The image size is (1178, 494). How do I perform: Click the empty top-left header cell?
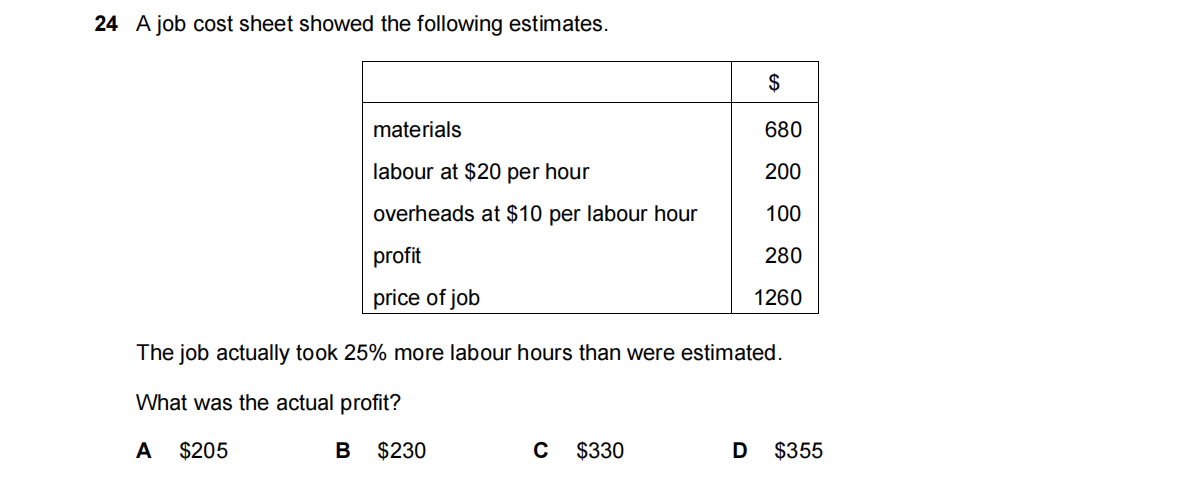coord(547,82)
